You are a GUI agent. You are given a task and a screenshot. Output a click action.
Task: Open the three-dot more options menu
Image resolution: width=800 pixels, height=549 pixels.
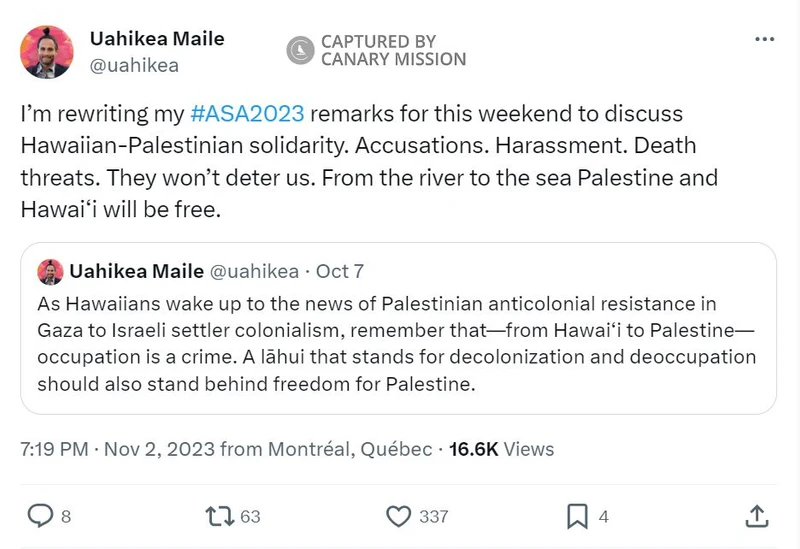click(764, 40)
